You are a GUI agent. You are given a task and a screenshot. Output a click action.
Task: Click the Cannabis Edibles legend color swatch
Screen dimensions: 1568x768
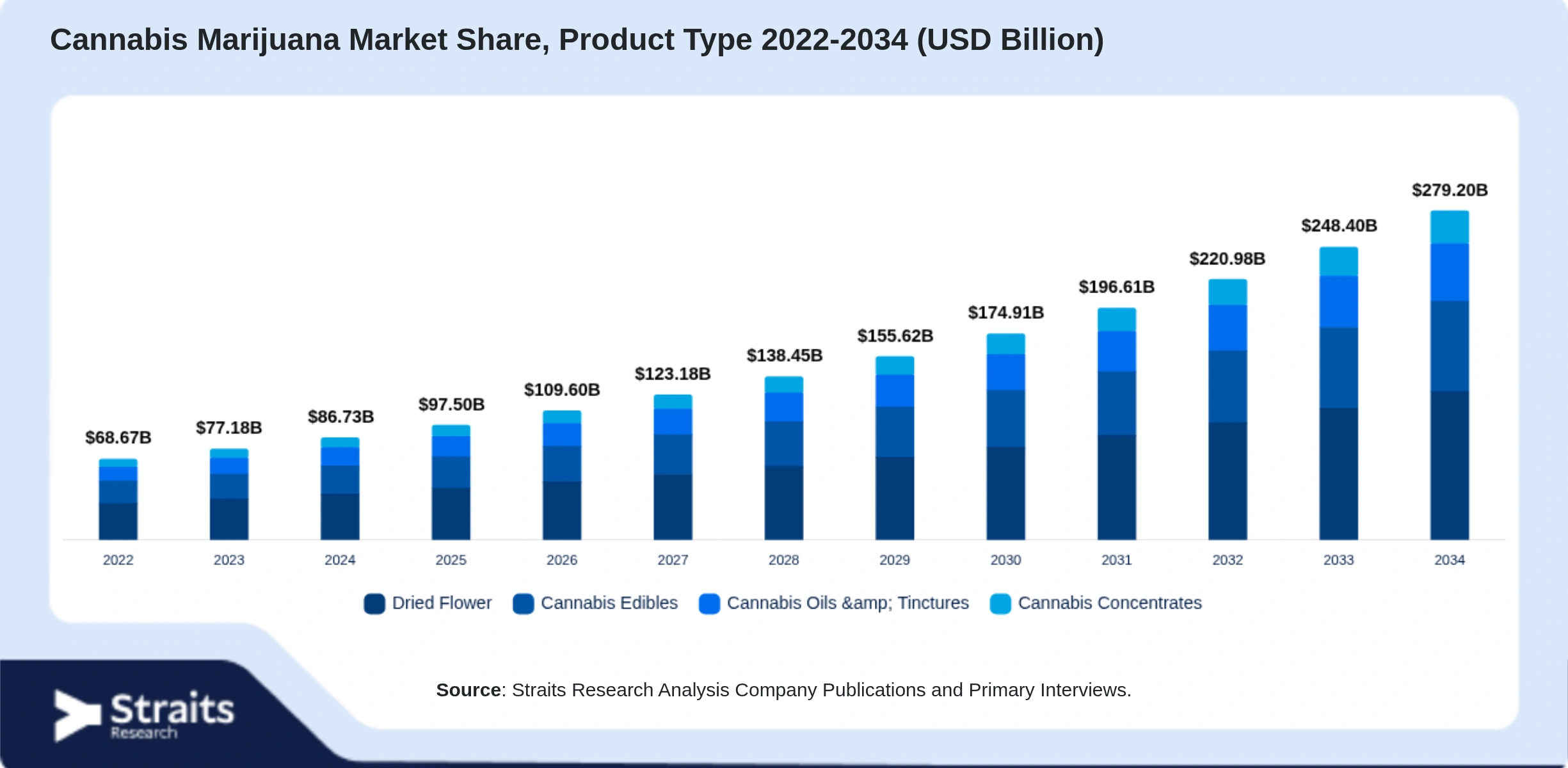tap(524, 604)
